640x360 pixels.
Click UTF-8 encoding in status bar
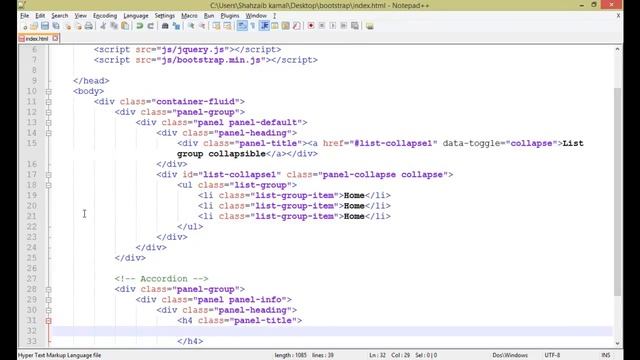552,355
